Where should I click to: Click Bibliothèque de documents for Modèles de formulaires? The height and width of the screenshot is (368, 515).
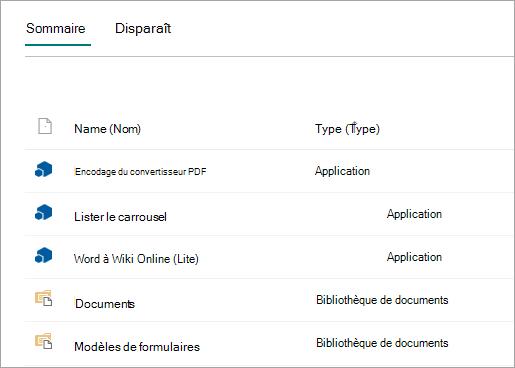point(382,343)
